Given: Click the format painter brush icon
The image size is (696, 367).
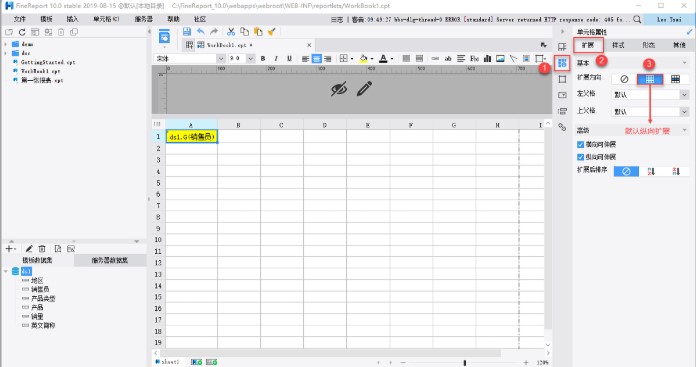Looking at the screenshot, I should (272, 32).
